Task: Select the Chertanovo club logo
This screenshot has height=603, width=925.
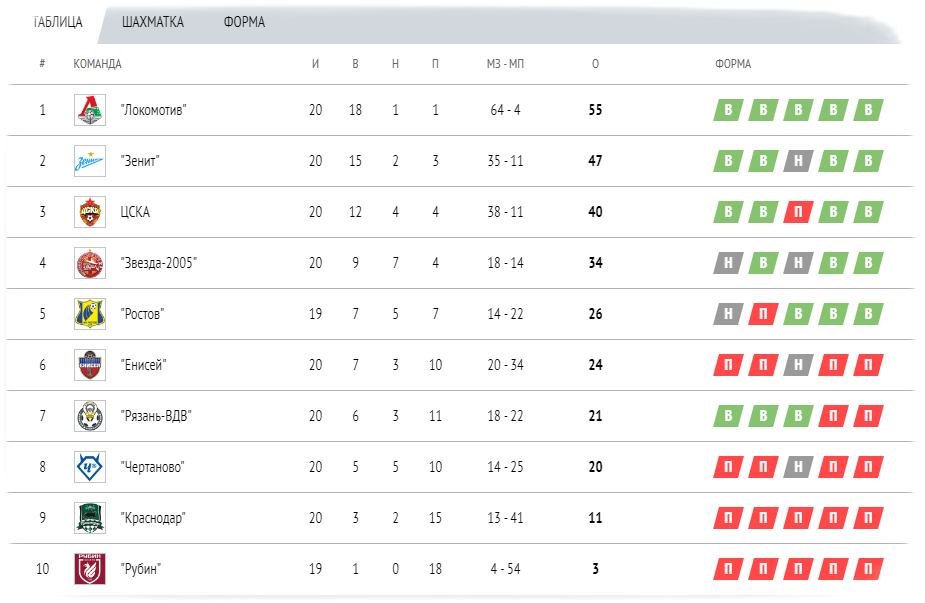Action: point(90,467)
